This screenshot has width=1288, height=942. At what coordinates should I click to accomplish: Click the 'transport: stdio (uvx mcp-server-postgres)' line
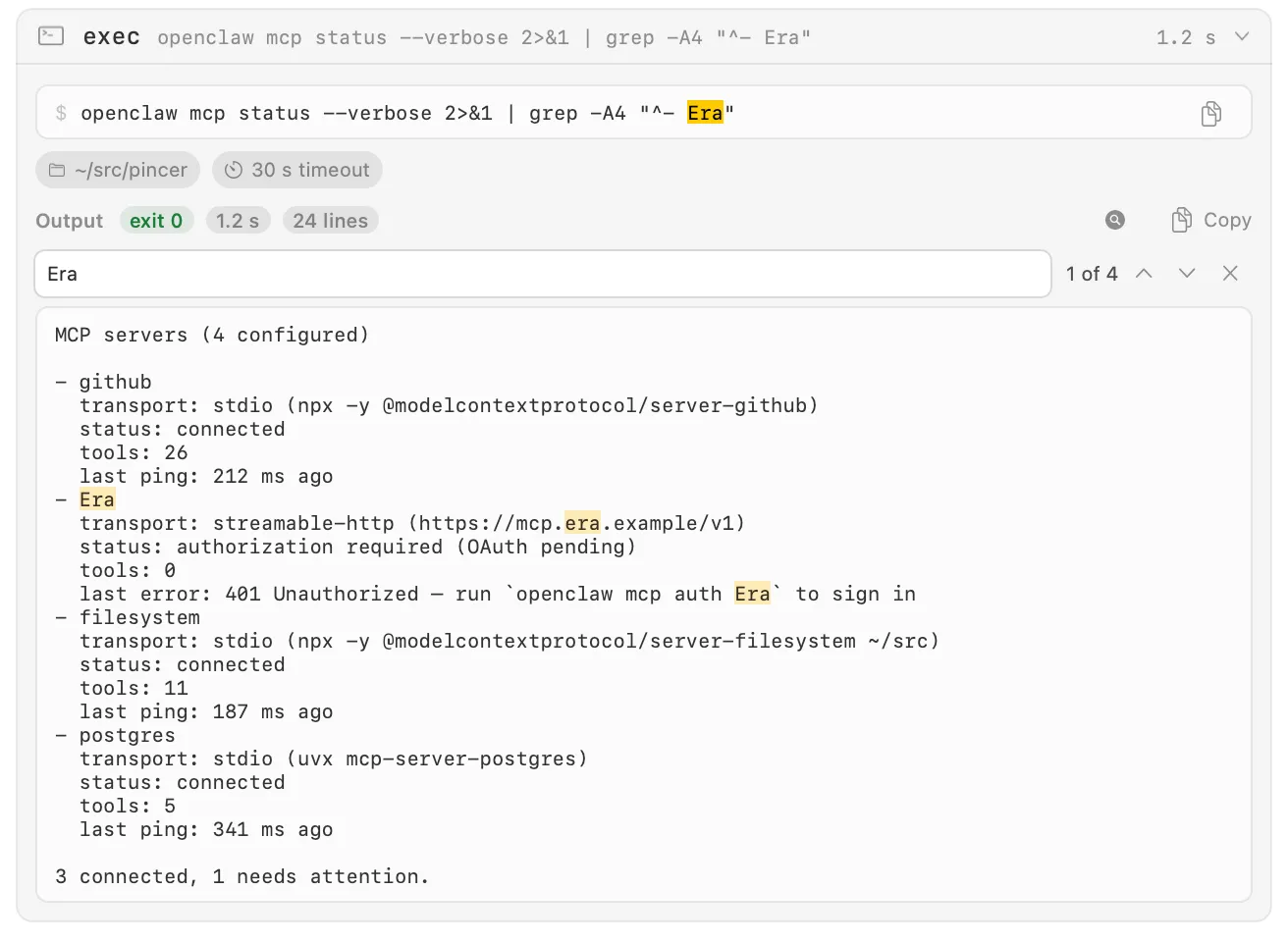click(334, 759)
